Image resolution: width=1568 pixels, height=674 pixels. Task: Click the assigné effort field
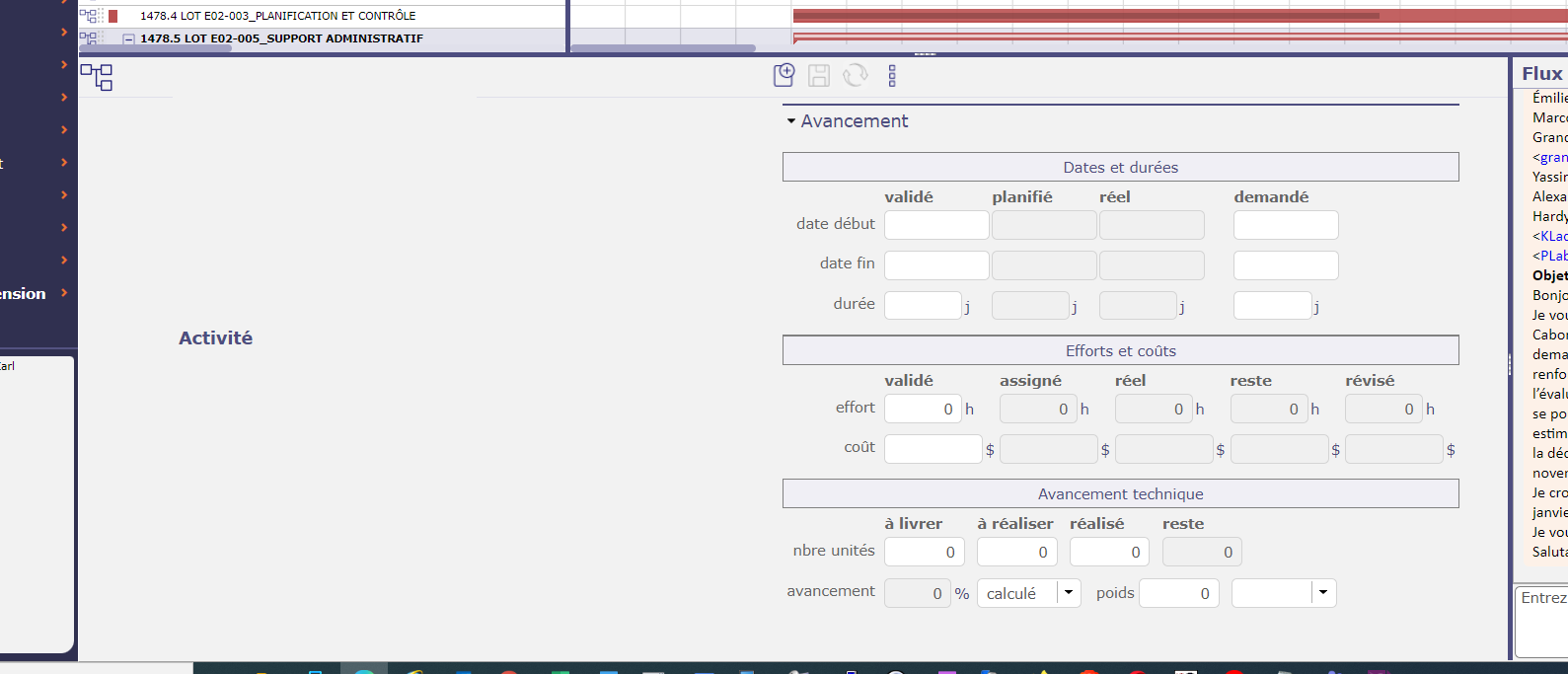point(1038,409)
